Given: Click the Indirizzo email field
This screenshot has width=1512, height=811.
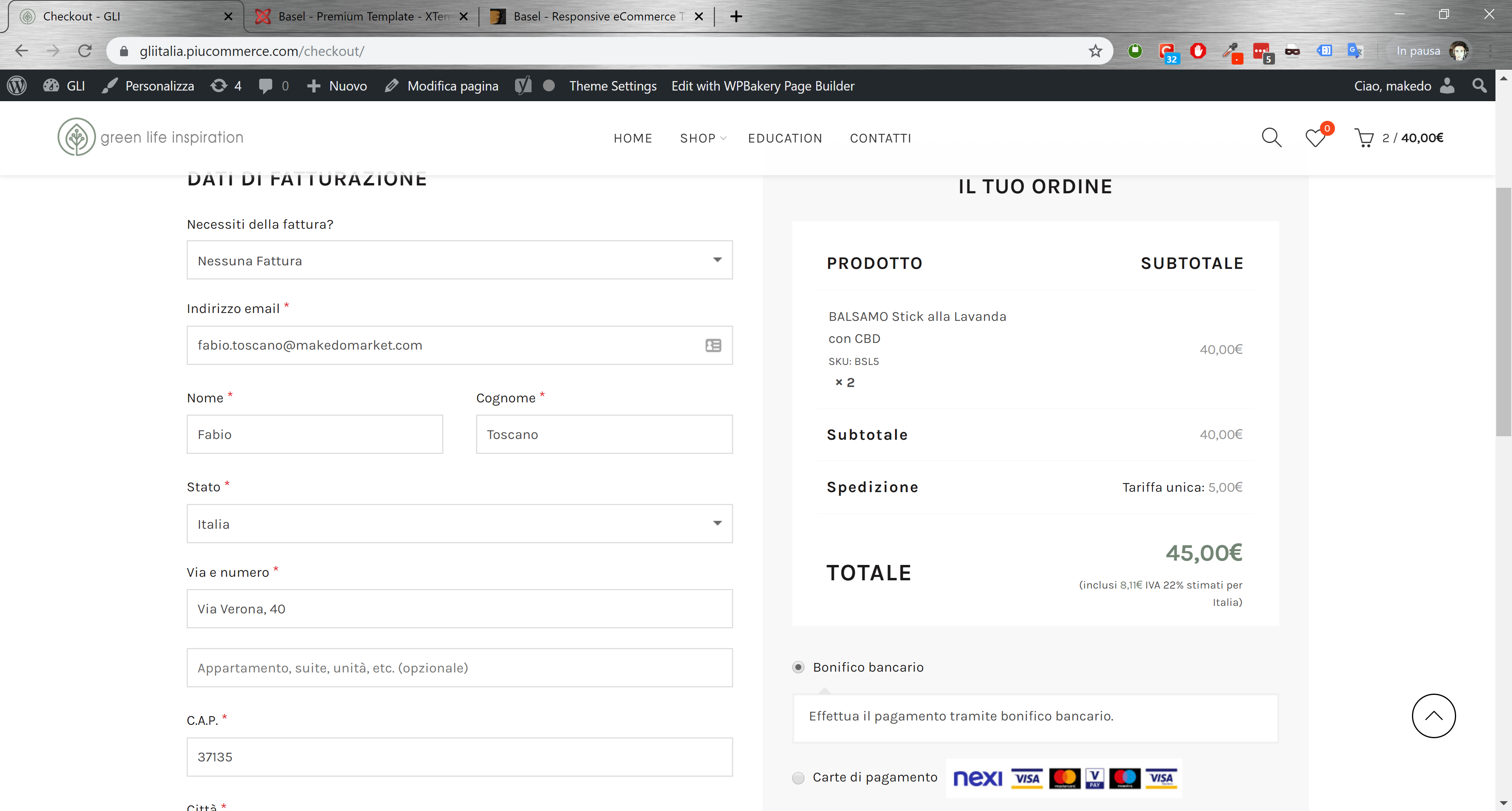Looking at the screenshot, I should [x=460, y=345].
